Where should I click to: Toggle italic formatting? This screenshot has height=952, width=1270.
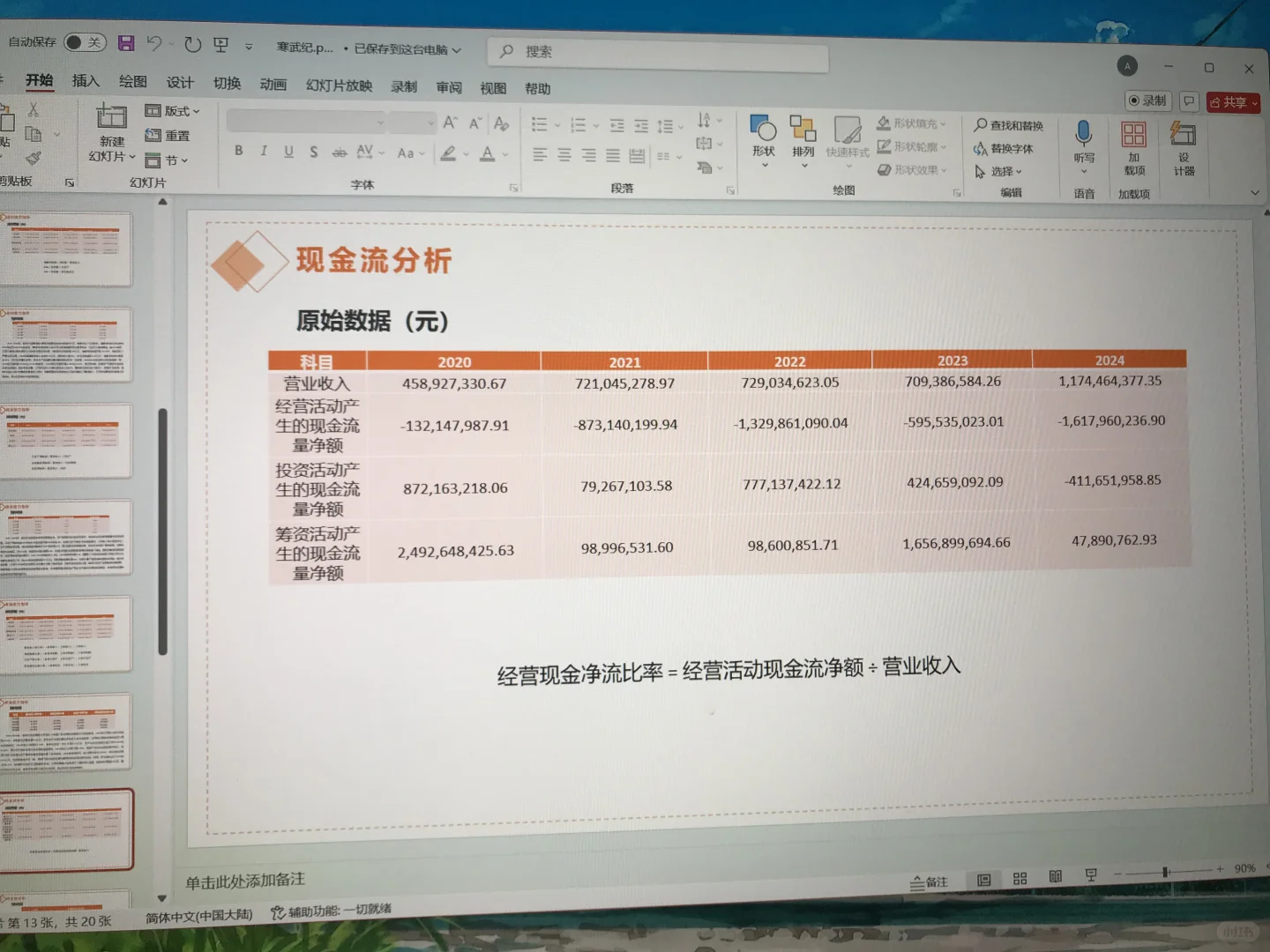tap(263, 152)
